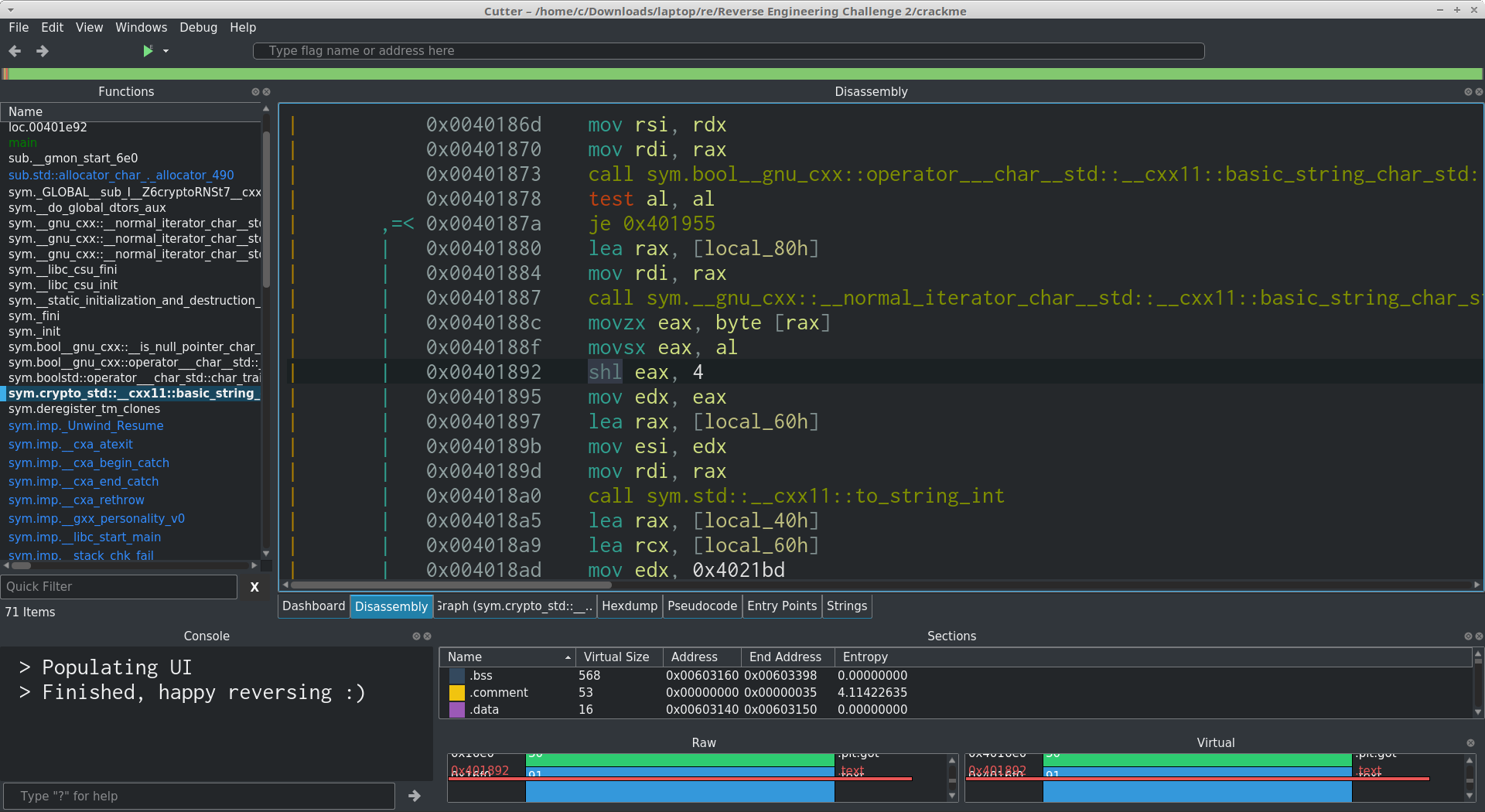
Task: Click the yellow .comment section color square
Action: pos(457,693)
